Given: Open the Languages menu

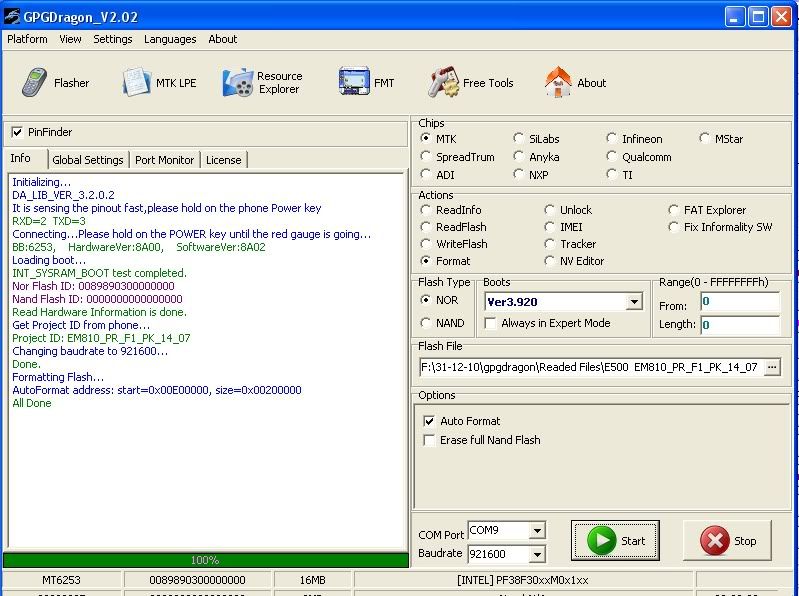Looking at the screenshot, I should click(170, 39).
